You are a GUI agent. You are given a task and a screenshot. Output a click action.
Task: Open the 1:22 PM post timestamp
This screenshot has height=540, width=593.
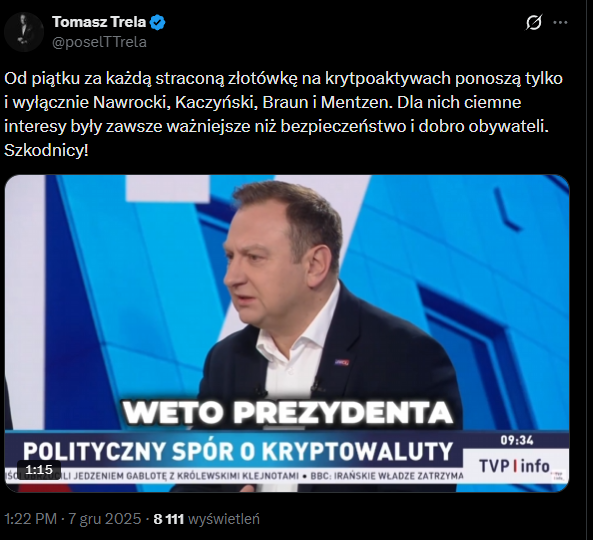click(30, 519)
